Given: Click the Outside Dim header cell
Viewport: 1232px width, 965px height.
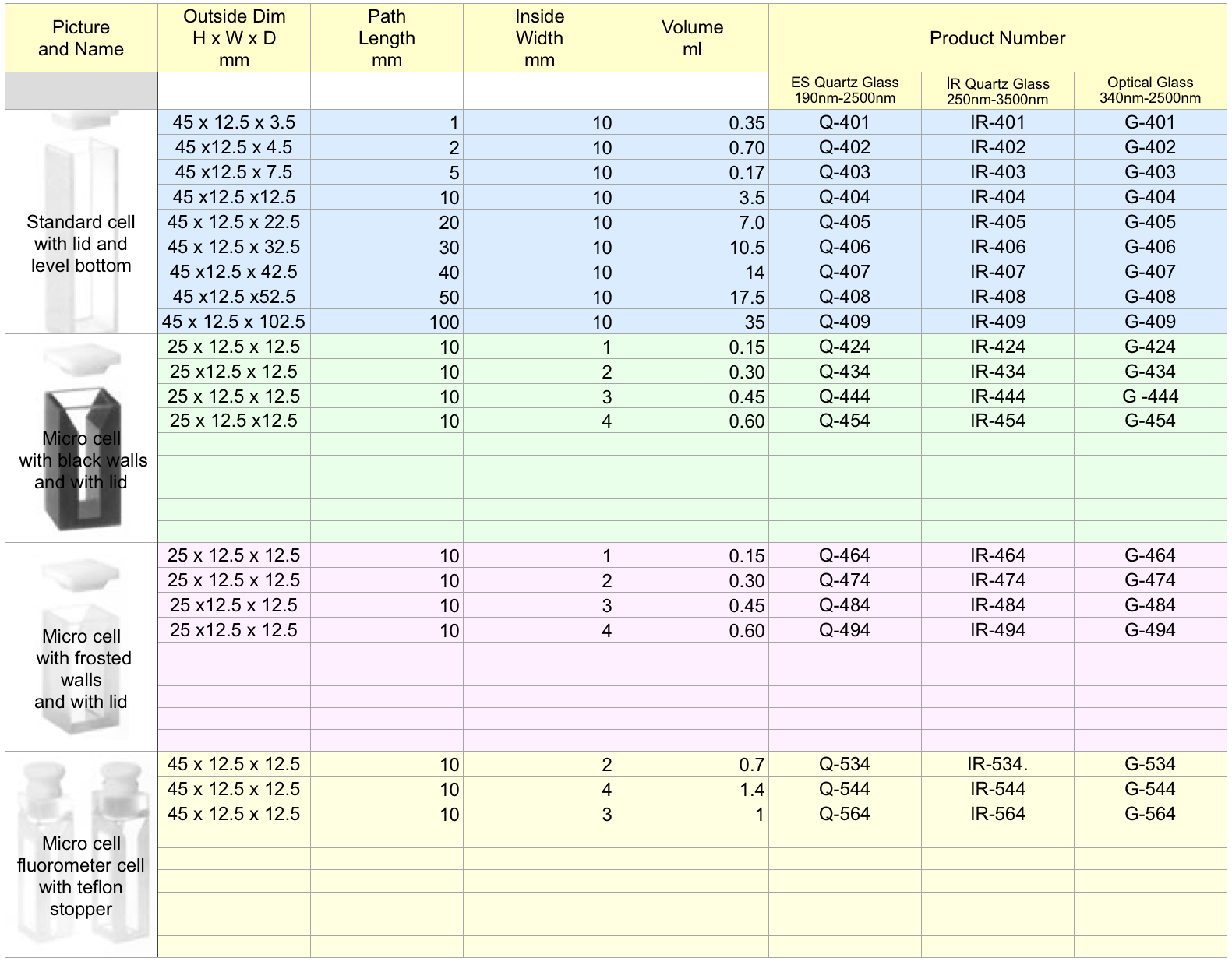Looking at the screenshot, I should (x=234, y=38).
